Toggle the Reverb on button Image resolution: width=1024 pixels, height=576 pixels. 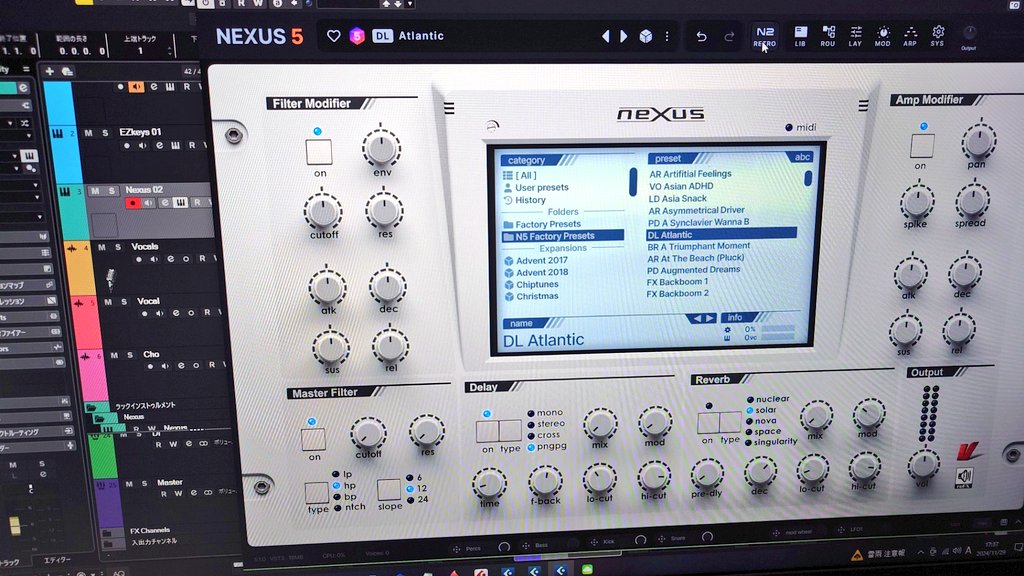(708, 423)
